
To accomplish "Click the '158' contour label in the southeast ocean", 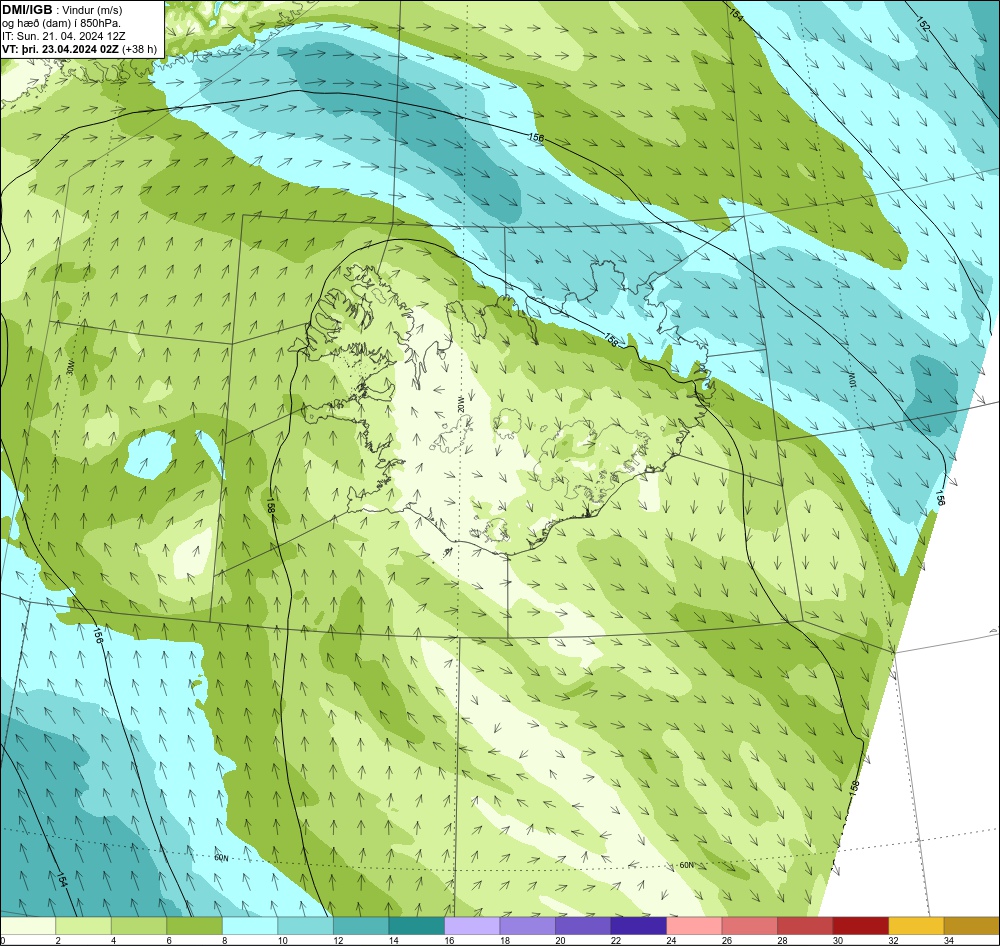I will [855, 788].
